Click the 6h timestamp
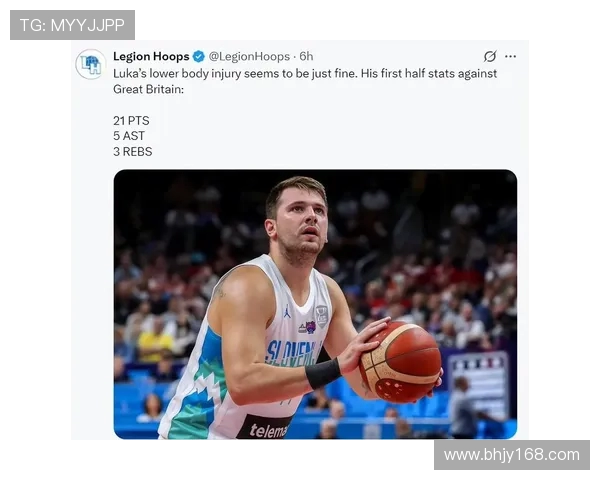The image size is (600, 480). (x=306, y=56)
